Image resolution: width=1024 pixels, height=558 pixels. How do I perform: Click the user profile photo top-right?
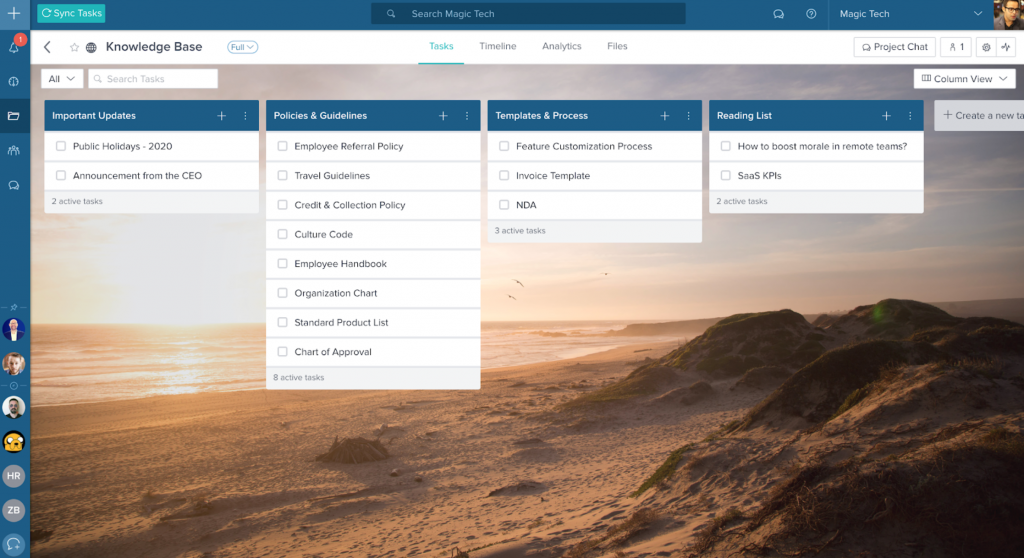point(1008,14)
